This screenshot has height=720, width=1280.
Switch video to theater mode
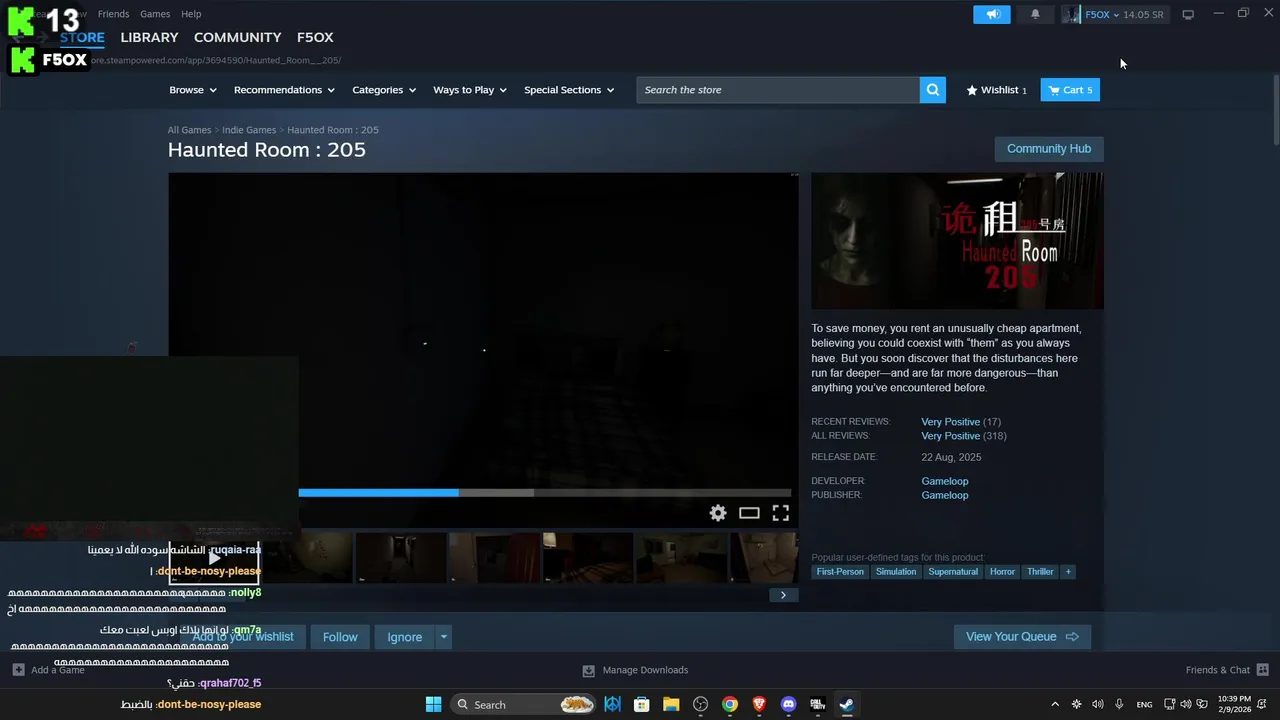[749, 513]
